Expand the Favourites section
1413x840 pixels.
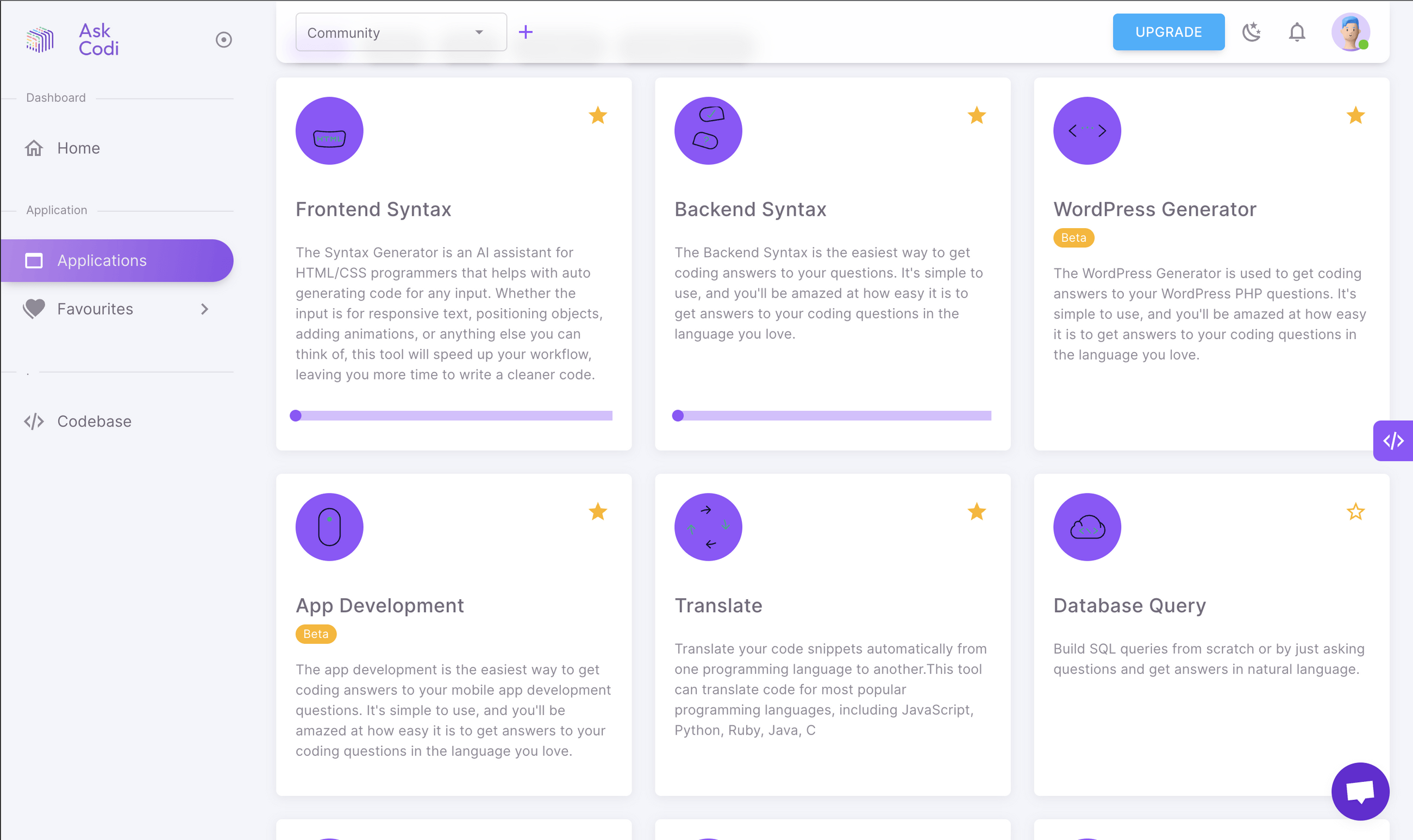pos(94,309)
